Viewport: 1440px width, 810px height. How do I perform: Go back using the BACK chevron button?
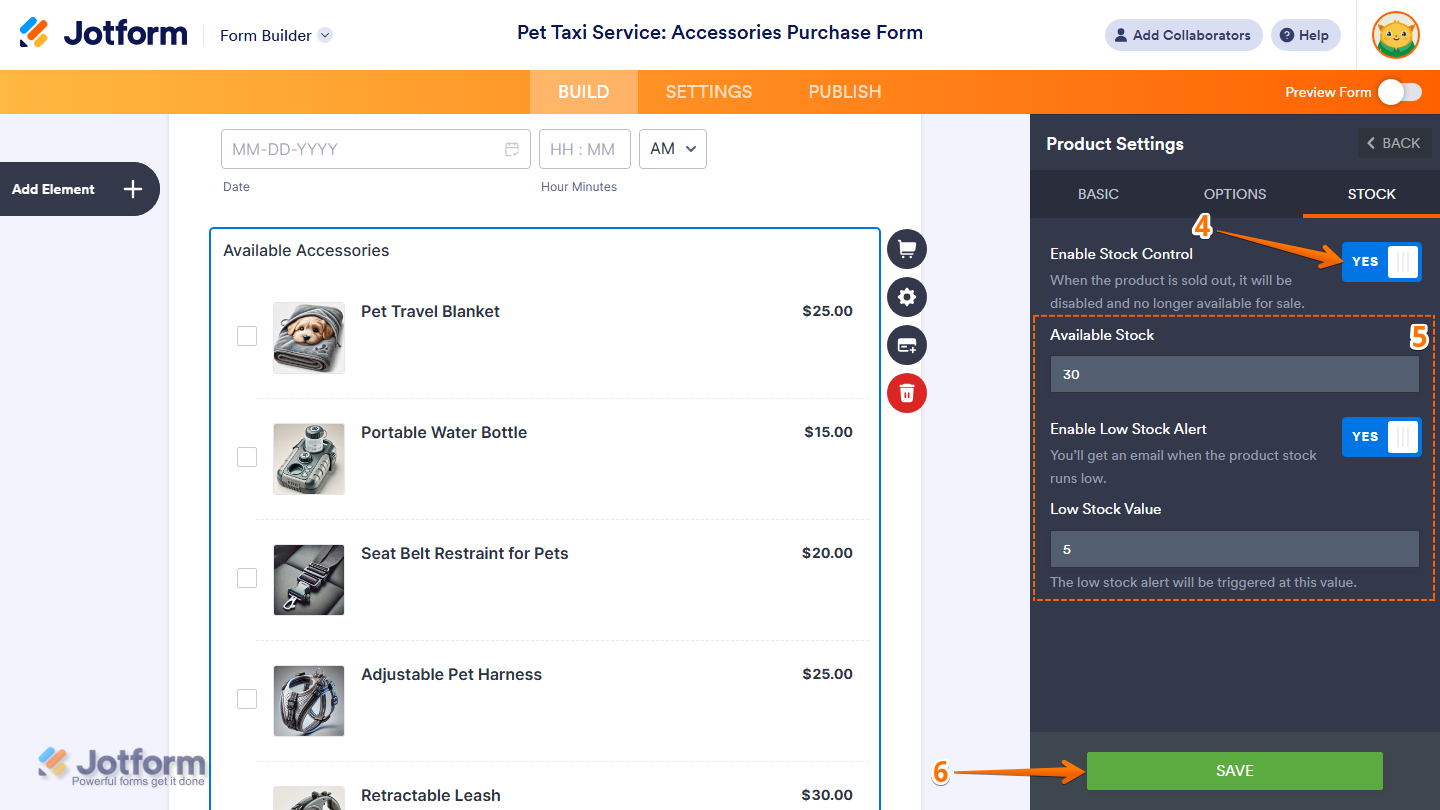1394,143
